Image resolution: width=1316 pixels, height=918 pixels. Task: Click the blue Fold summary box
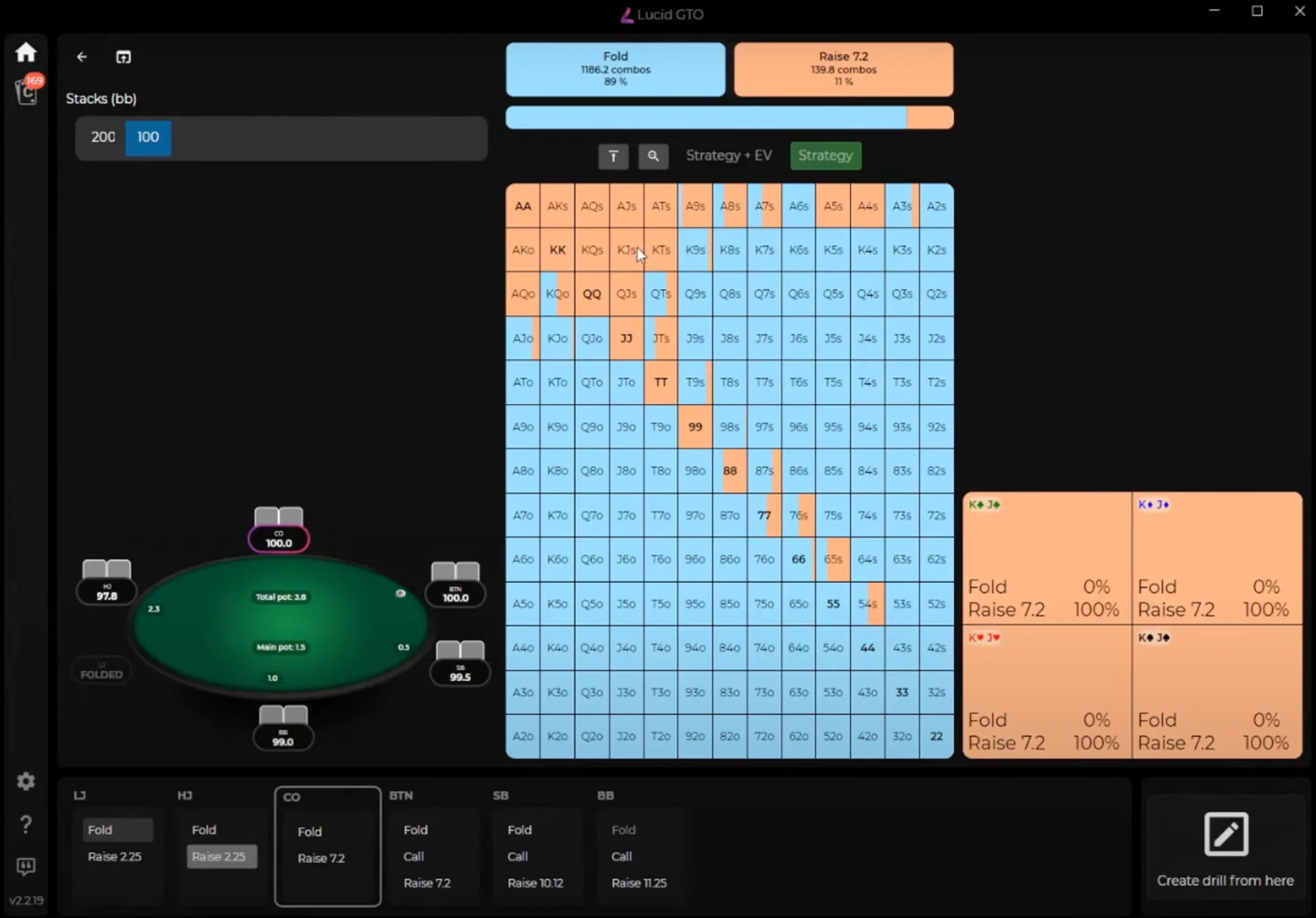coord(615,69)
